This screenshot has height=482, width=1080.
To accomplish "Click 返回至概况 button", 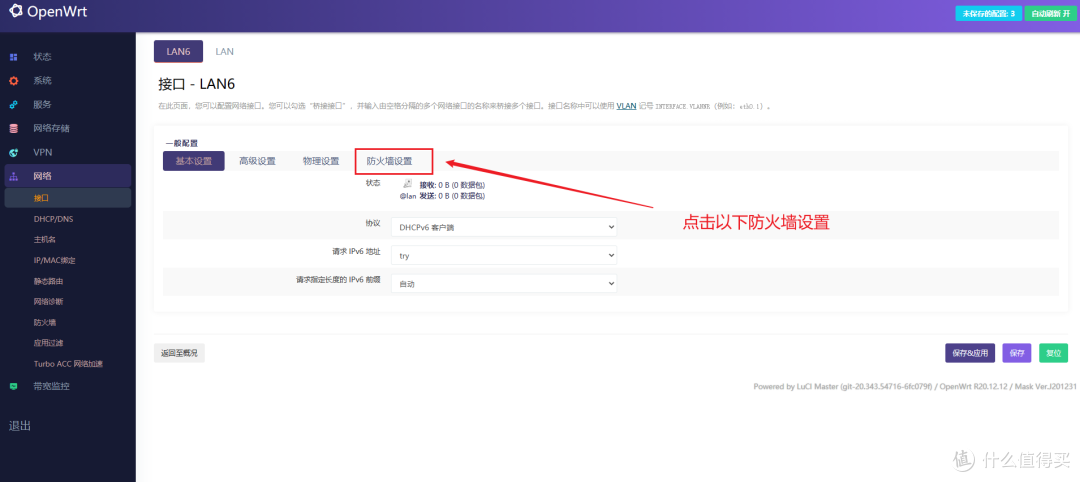I will [179, 353].
